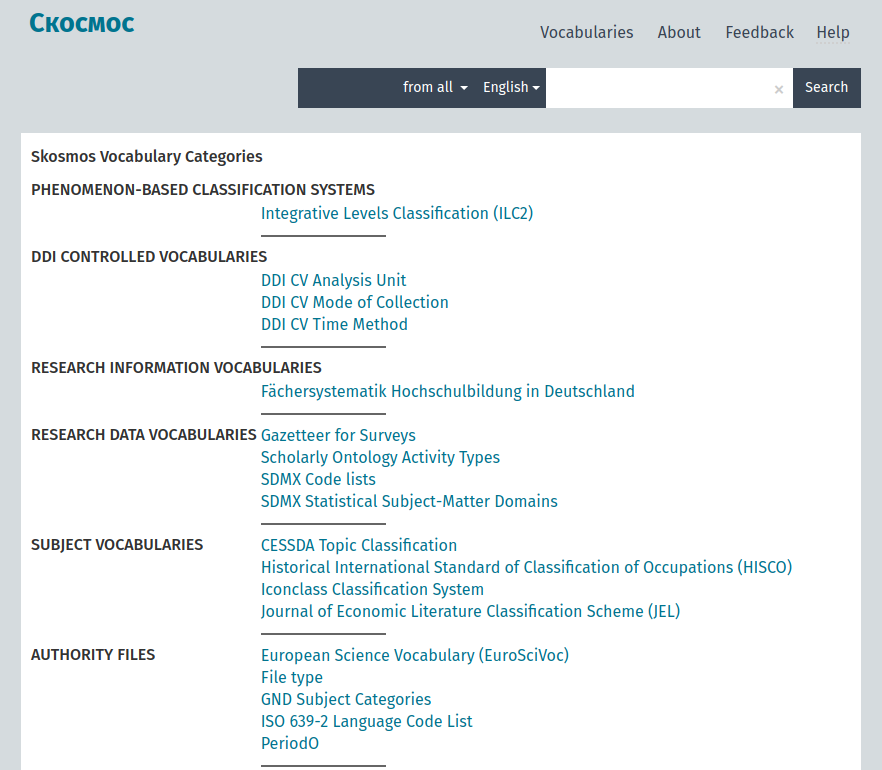
Task: Open GND Subject Categories
Action: 346,699
